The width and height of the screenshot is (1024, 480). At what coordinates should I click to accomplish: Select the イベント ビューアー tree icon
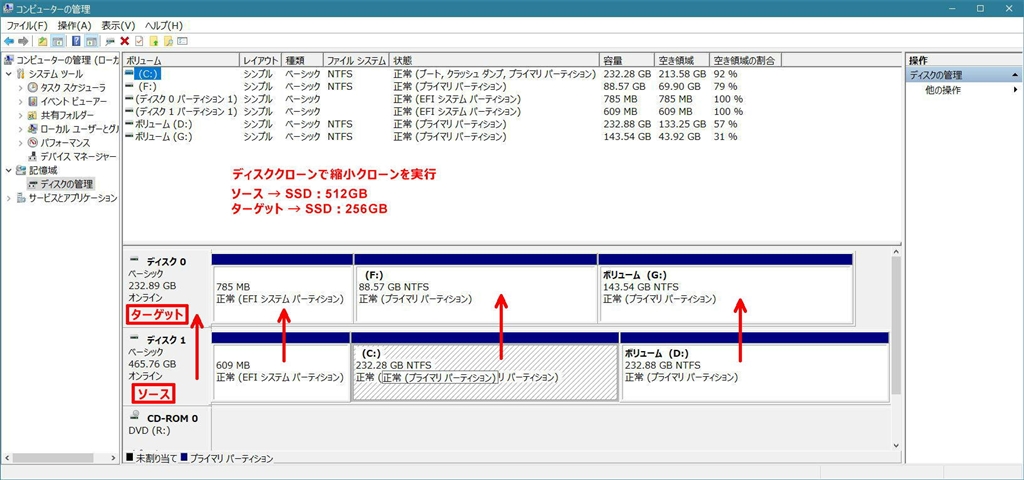tap(33, 101)
